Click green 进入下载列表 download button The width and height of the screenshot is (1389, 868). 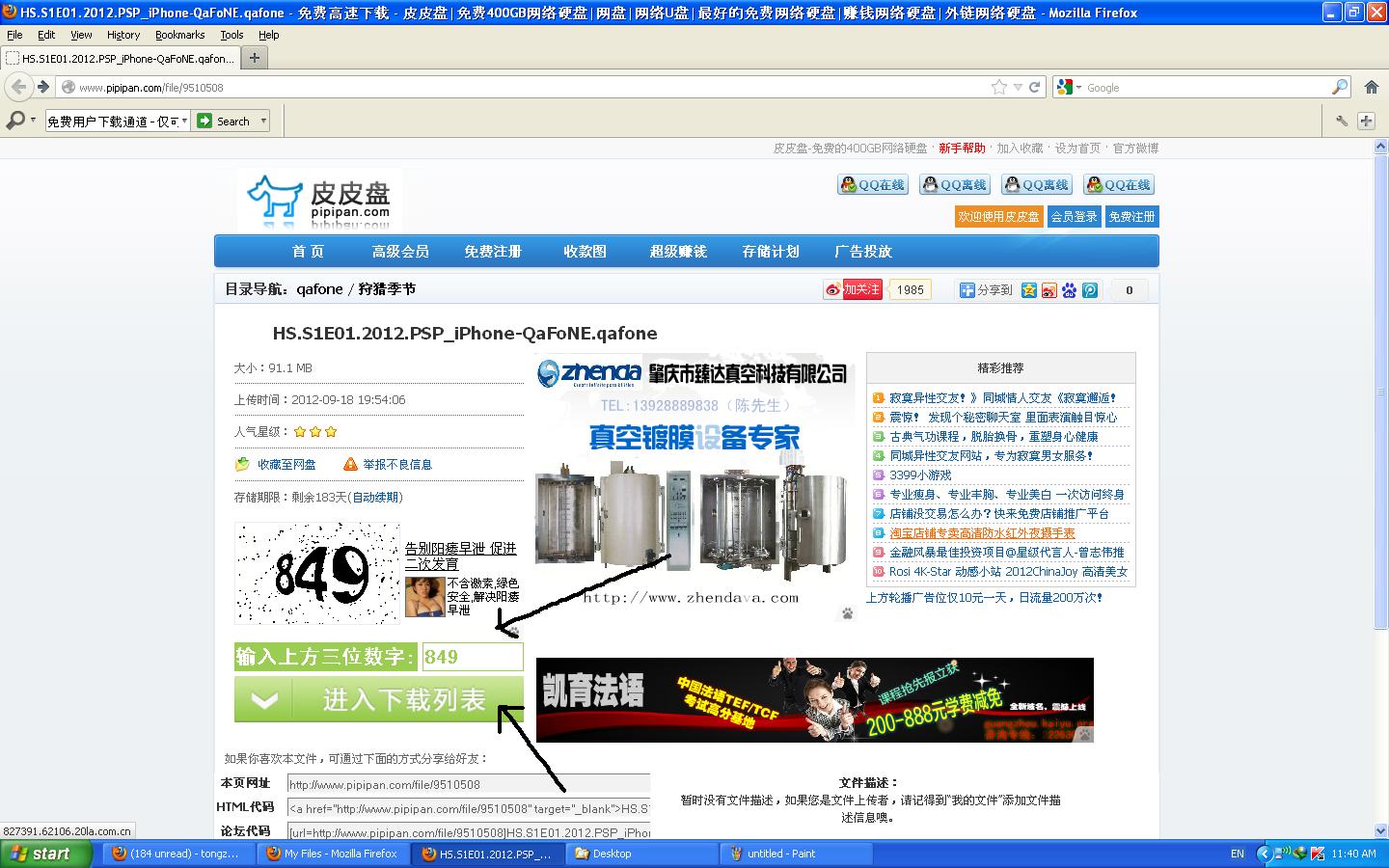[x=379, y=699]
